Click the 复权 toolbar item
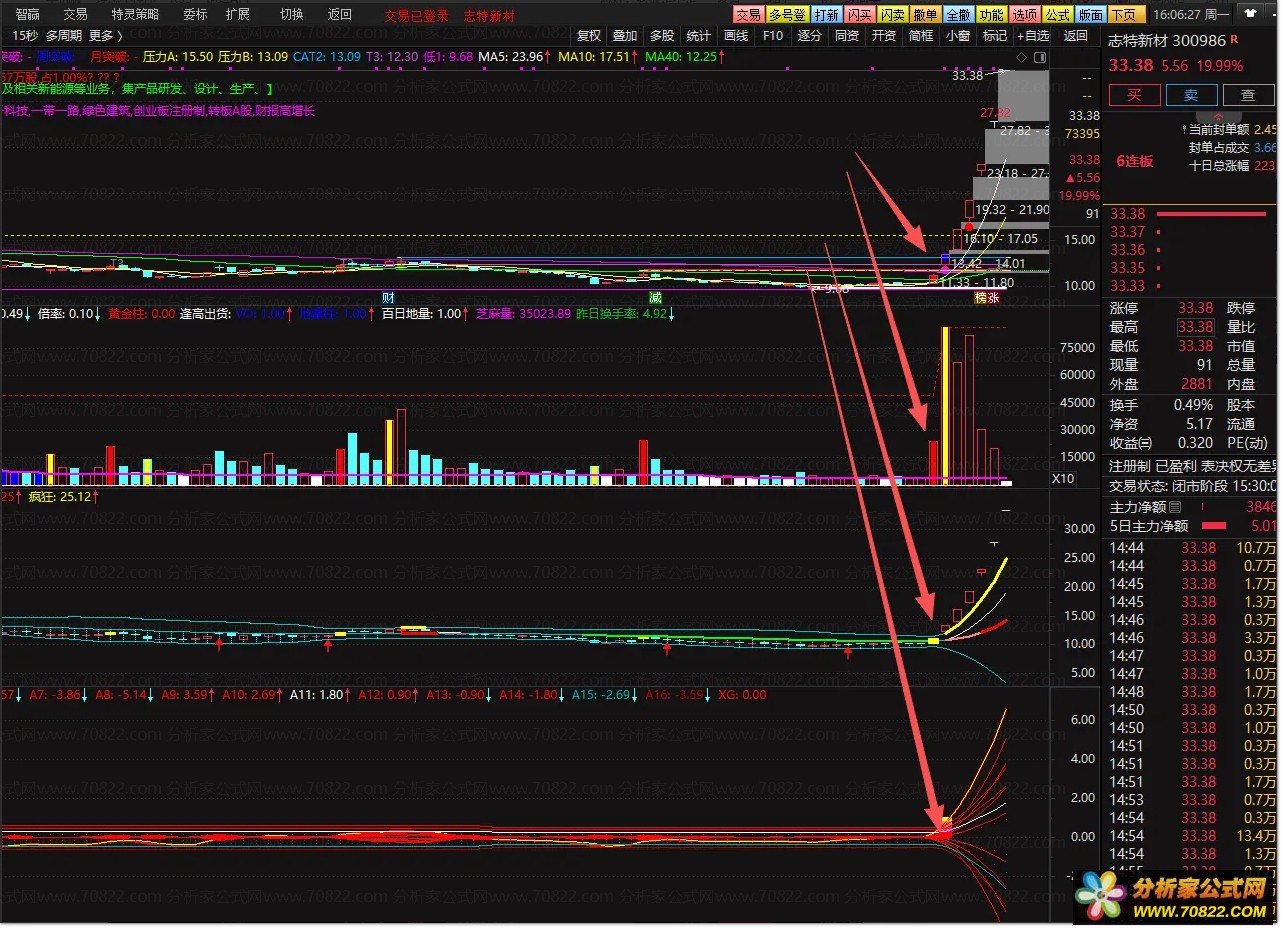Viewport: 1283px width, 928px height. coord(589,36)
